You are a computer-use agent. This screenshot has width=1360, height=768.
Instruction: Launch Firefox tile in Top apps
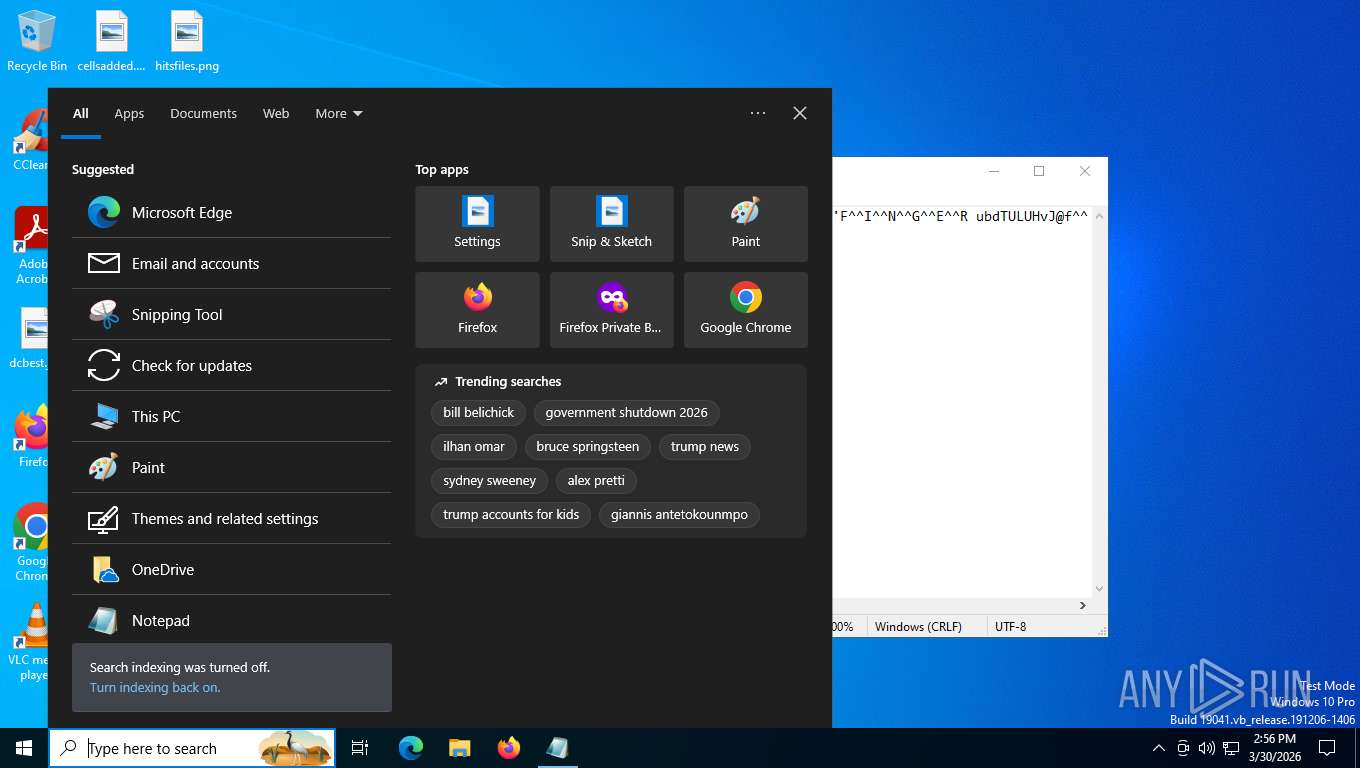click(x=477, y=310)
